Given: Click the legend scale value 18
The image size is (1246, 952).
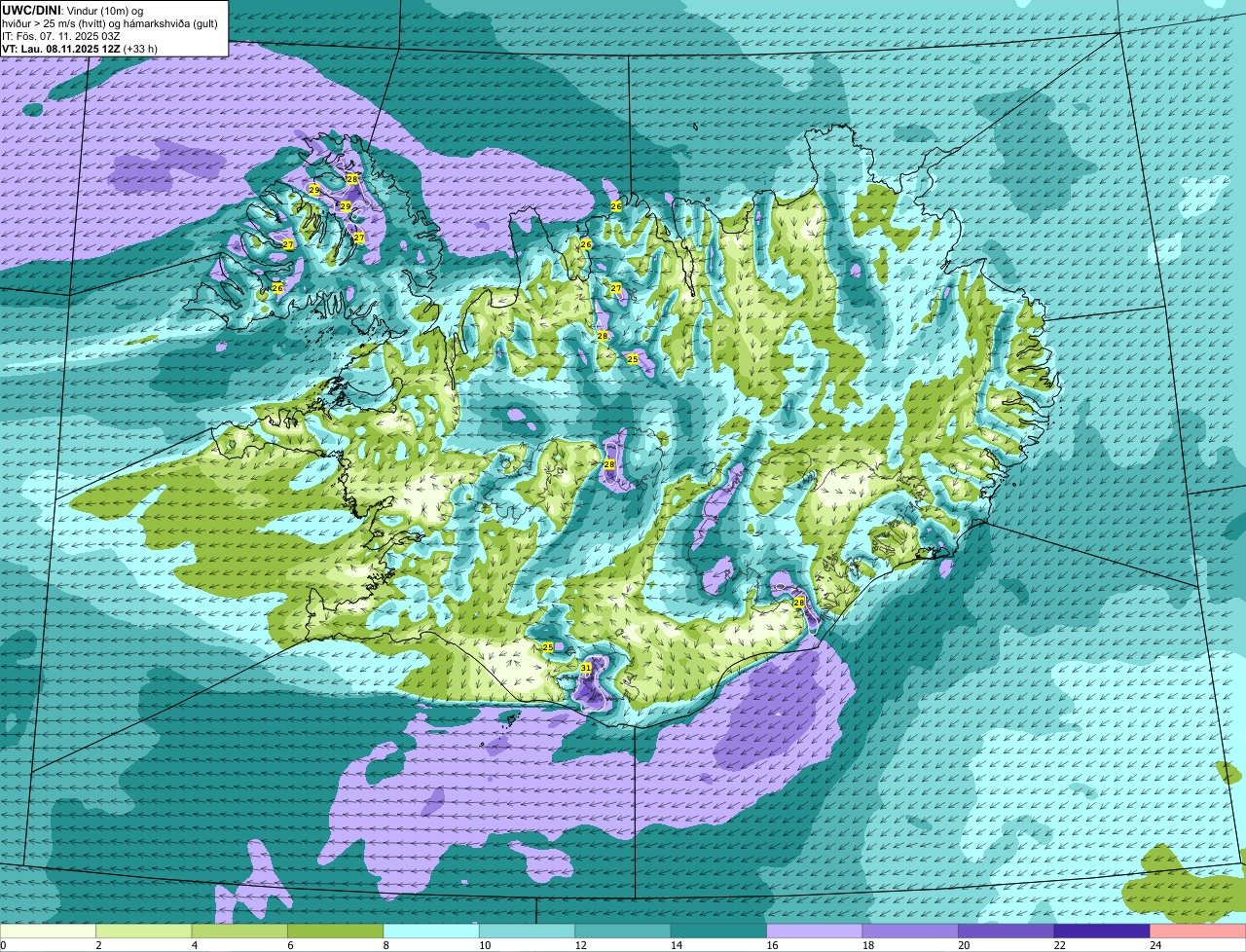Looking at the screenshot, I should click(868, 945).
